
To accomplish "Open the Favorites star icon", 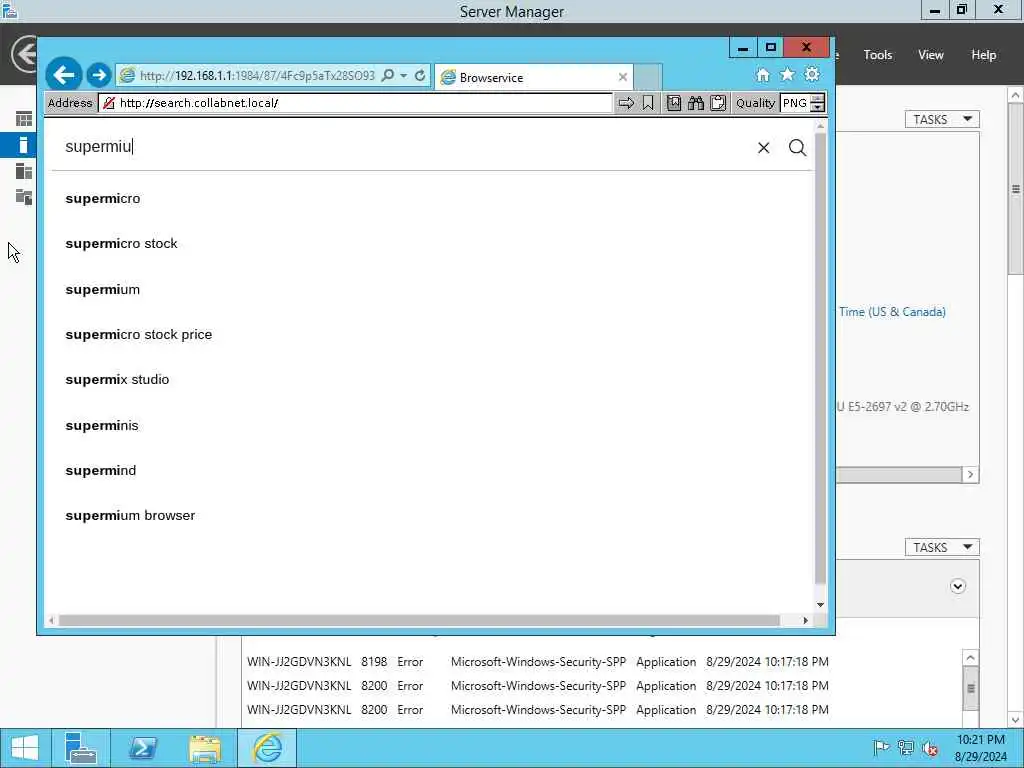I will point(788,74).
